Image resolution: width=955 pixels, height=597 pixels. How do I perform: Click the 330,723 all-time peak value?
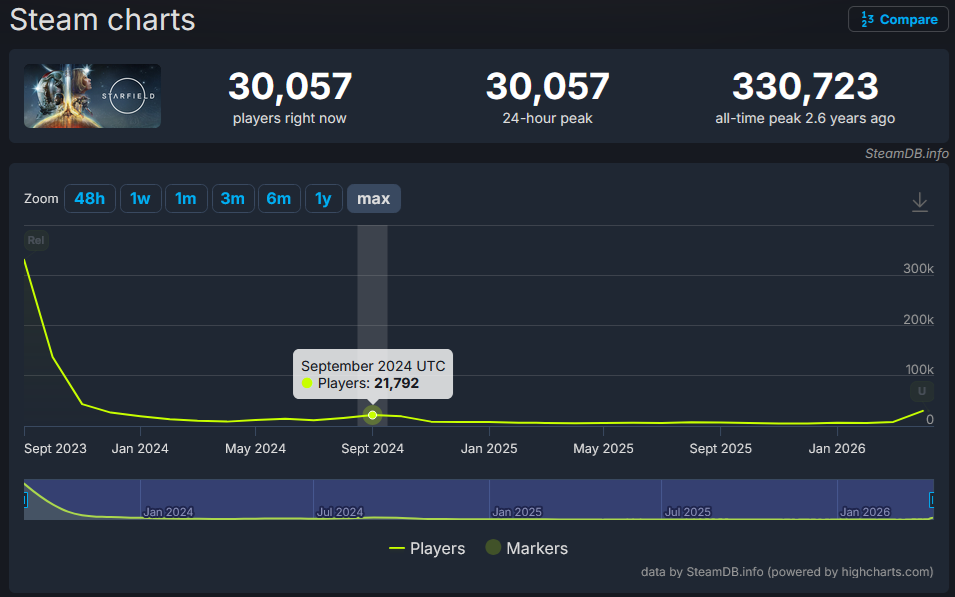pos(805,86)
